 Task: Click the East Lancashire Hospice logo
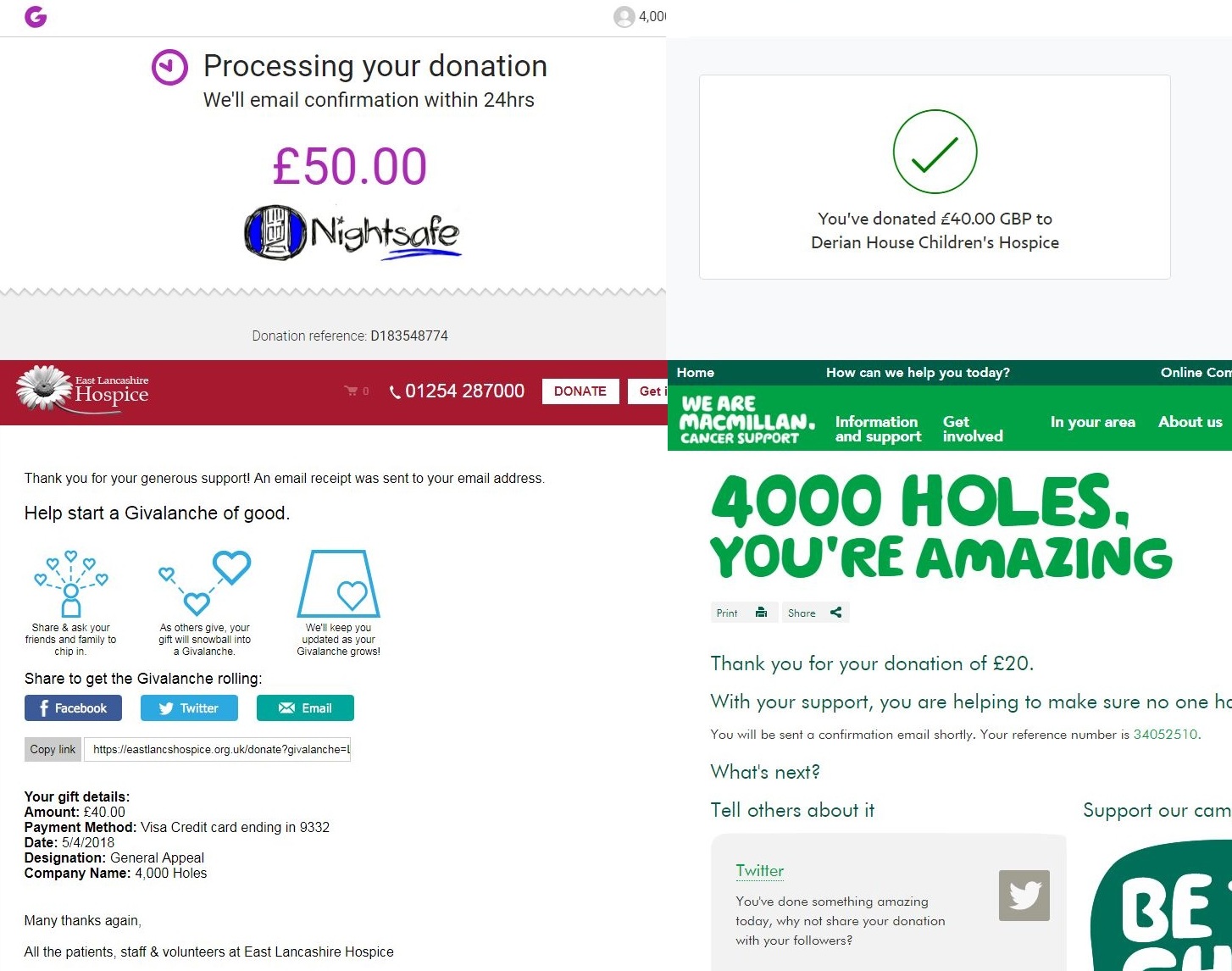tap(82, 390)
